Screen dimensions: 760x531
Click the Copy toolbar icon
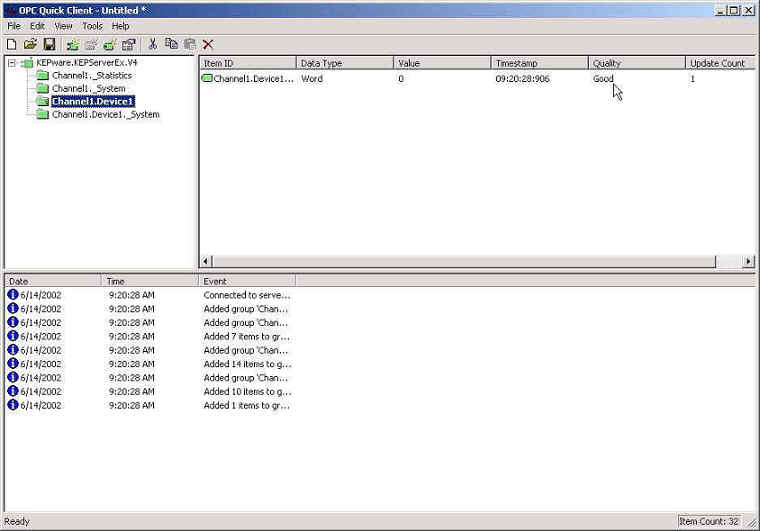(x=171, y=44)
